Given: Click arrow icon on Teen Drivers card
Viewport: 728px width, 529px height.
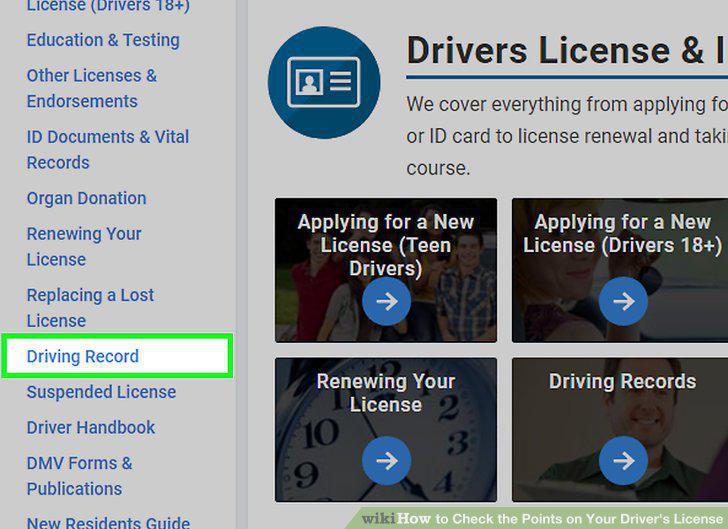Looking at the screenshot, I should pyautogui.click(x=386, y=301).
